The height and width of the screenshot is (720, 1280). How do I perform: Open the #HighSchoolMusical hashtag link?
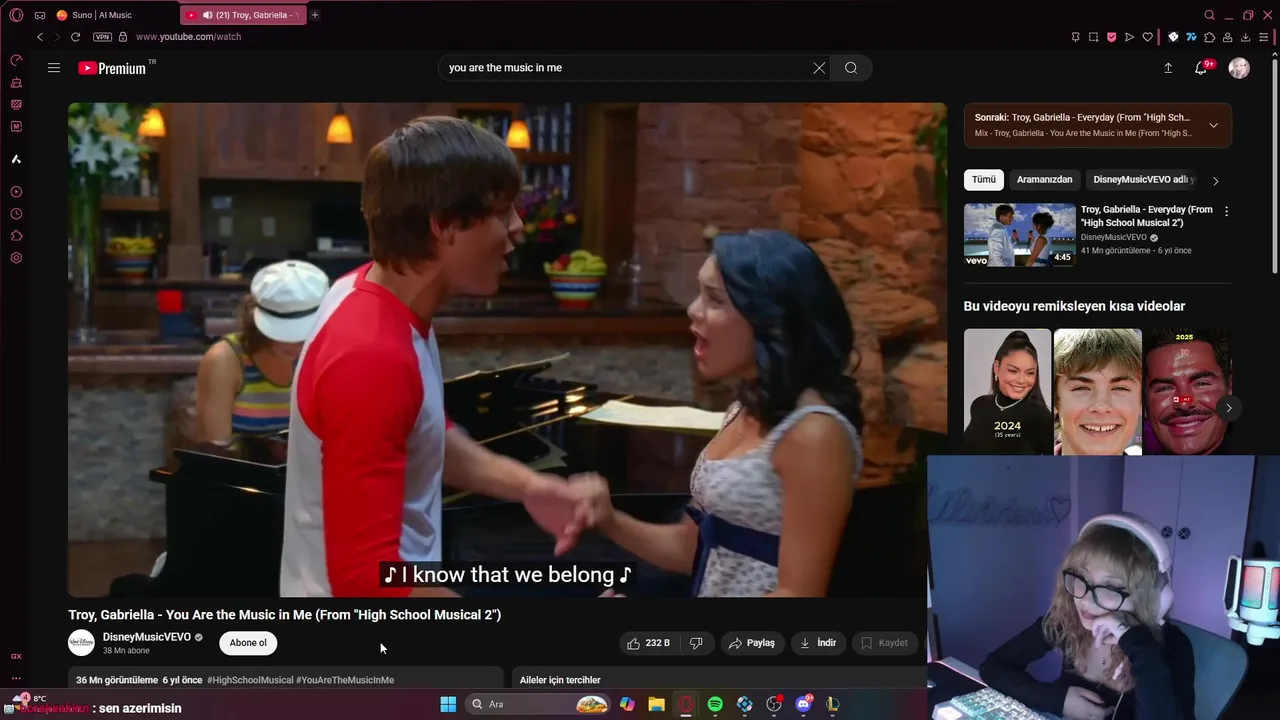250,680
